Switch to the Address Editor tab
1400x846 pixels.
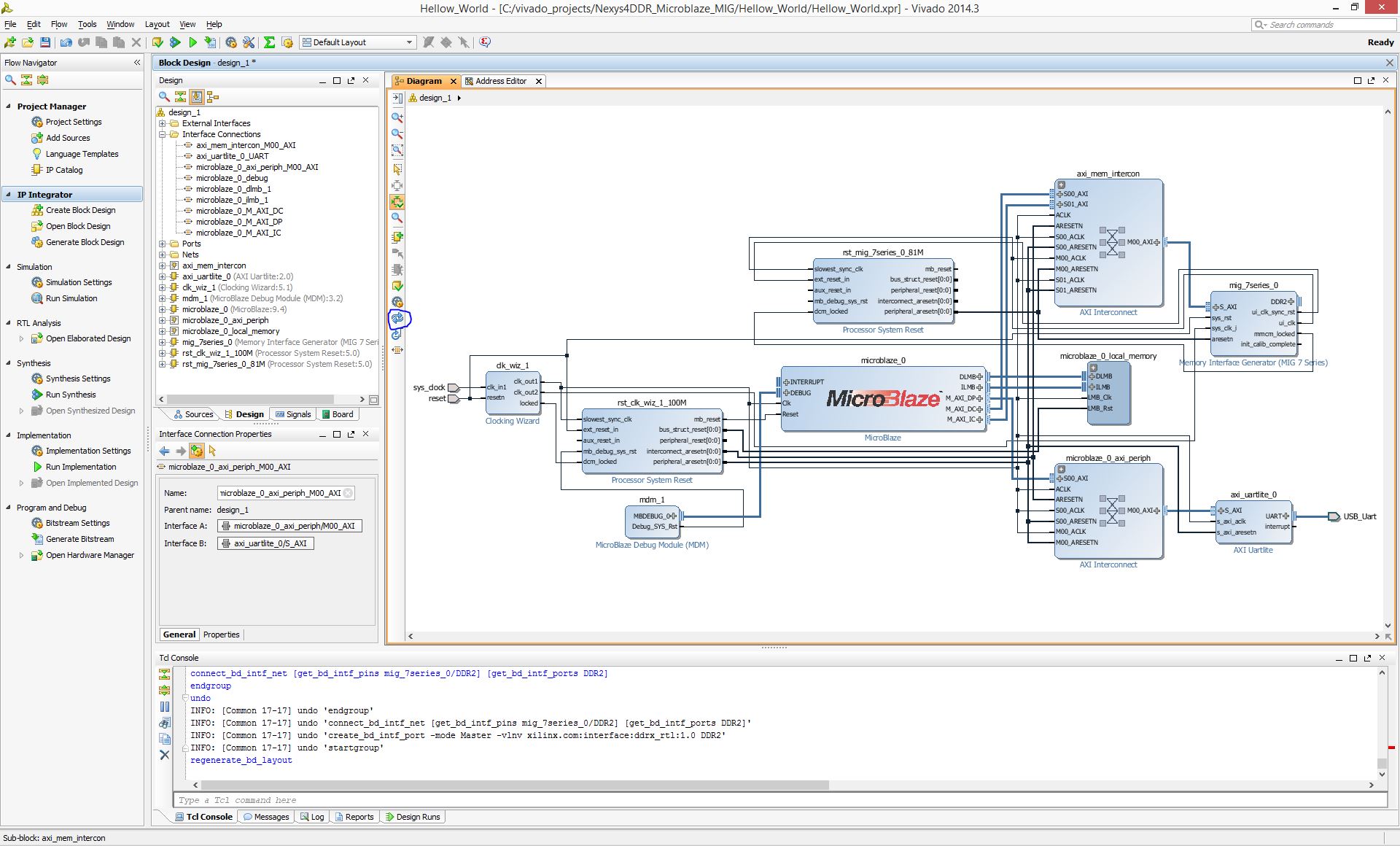(x=500, y=81)
